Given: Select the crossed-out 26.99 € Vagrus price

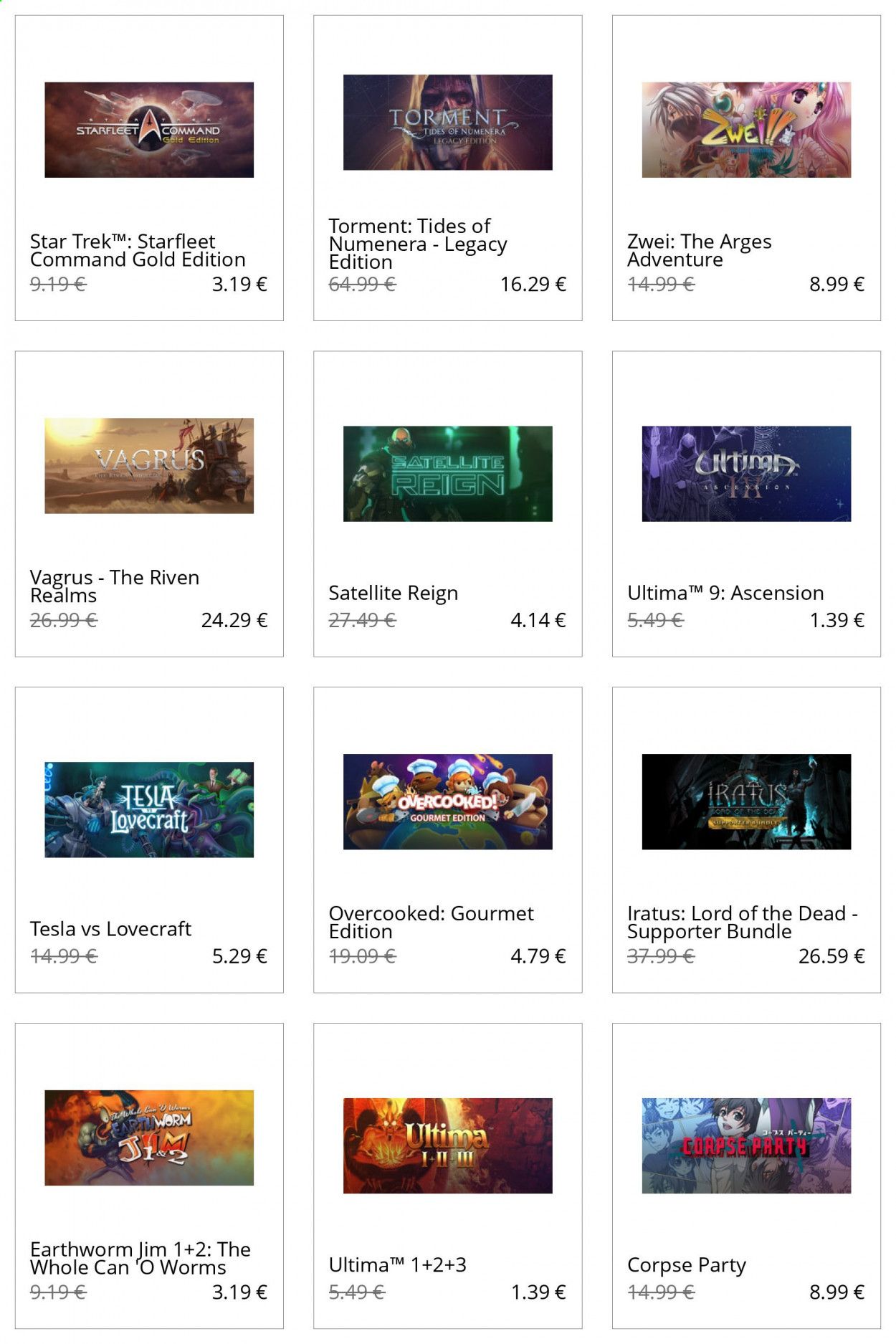Looking at the screenshot, I should (x=64, y=620).
